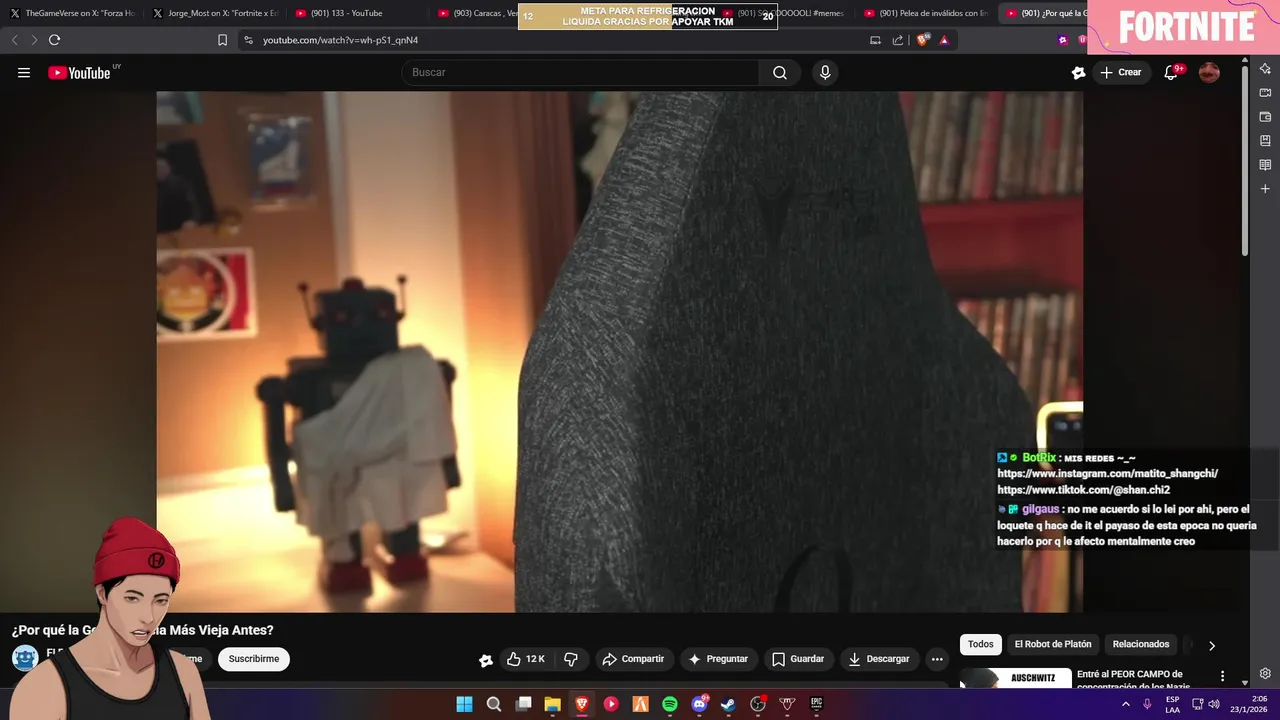Image resolution: width=1280 pixels, height=720 pixels.
Task: Open more actions ellipsis under video
Action: (x=936, y=659)
